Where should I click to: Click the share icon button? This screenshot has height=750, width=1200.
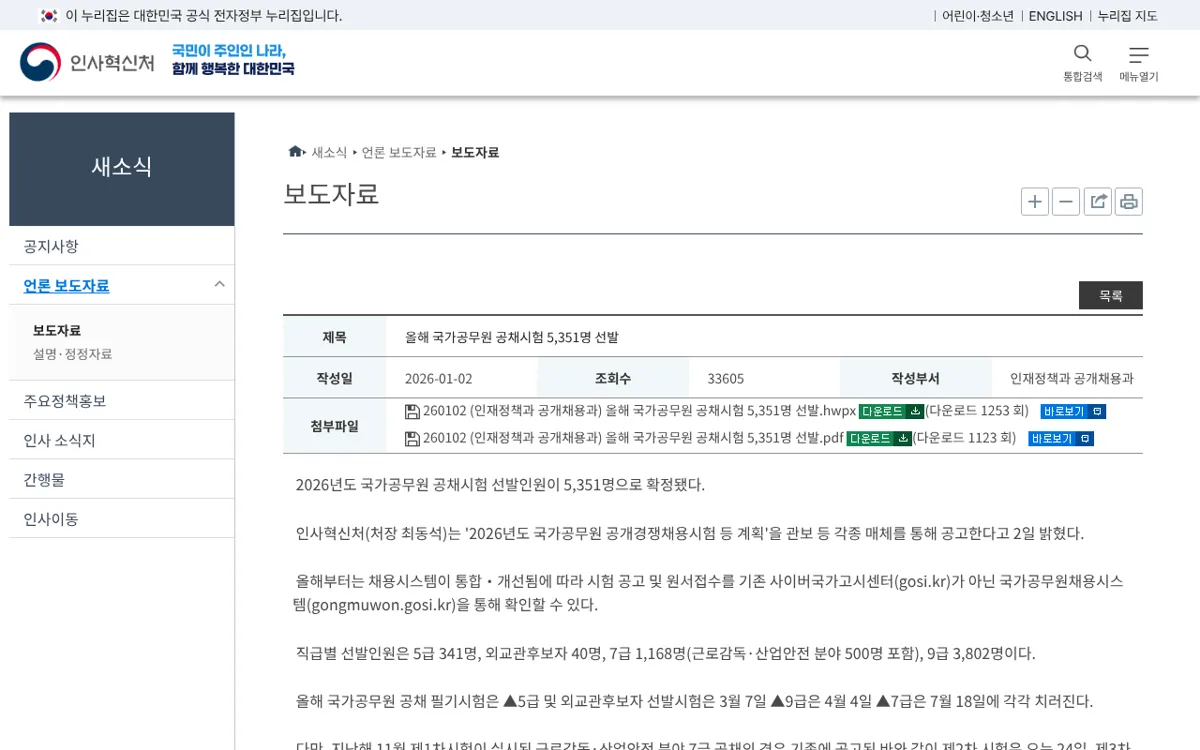click(x=1098, y=202)
